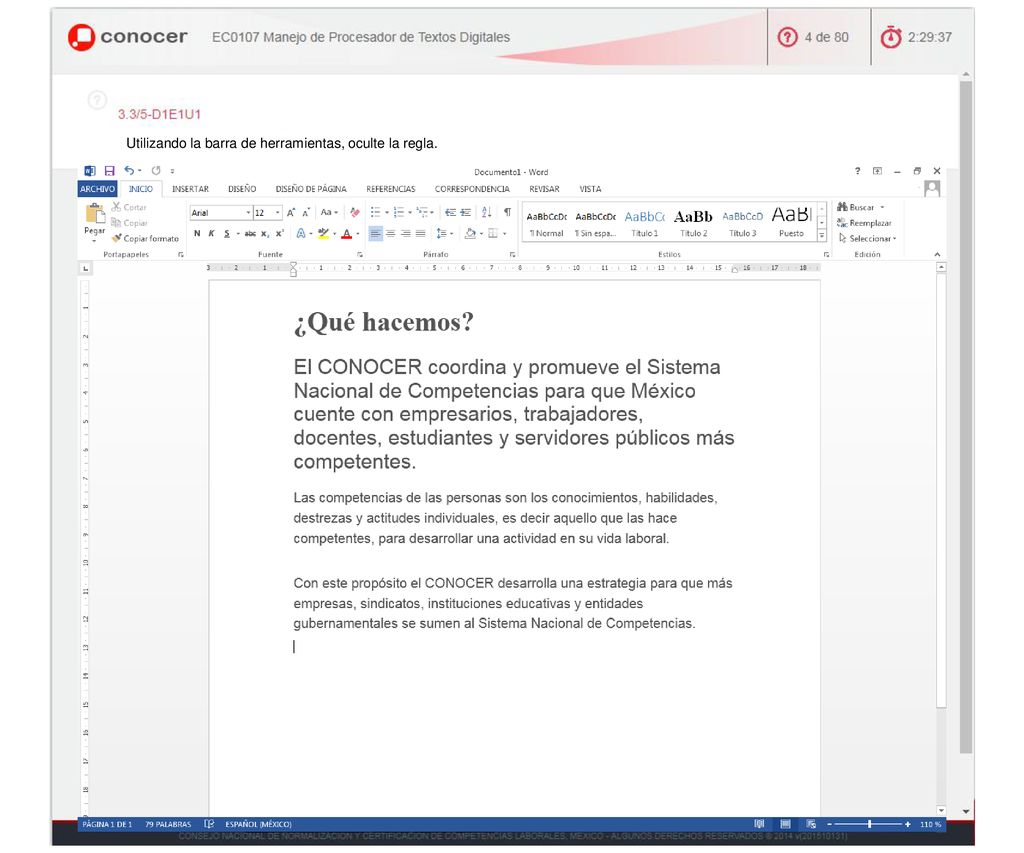Switch to the INSERTAR tab
This screenshot has height=853, width=1024.
coord(190,189)
